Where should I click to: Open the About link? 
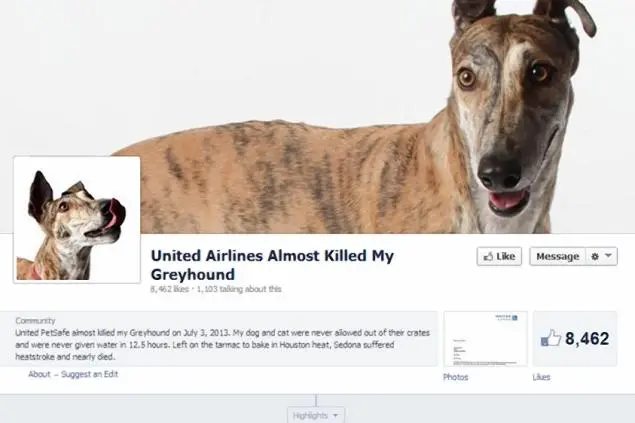coord(39,374)
